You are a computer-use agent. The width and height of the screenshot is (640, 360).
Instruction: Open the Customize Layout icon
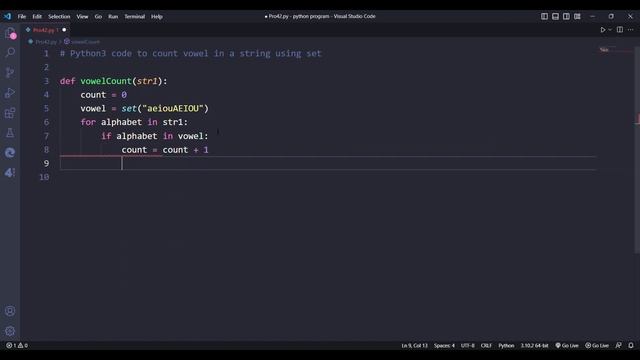(577, 16)
